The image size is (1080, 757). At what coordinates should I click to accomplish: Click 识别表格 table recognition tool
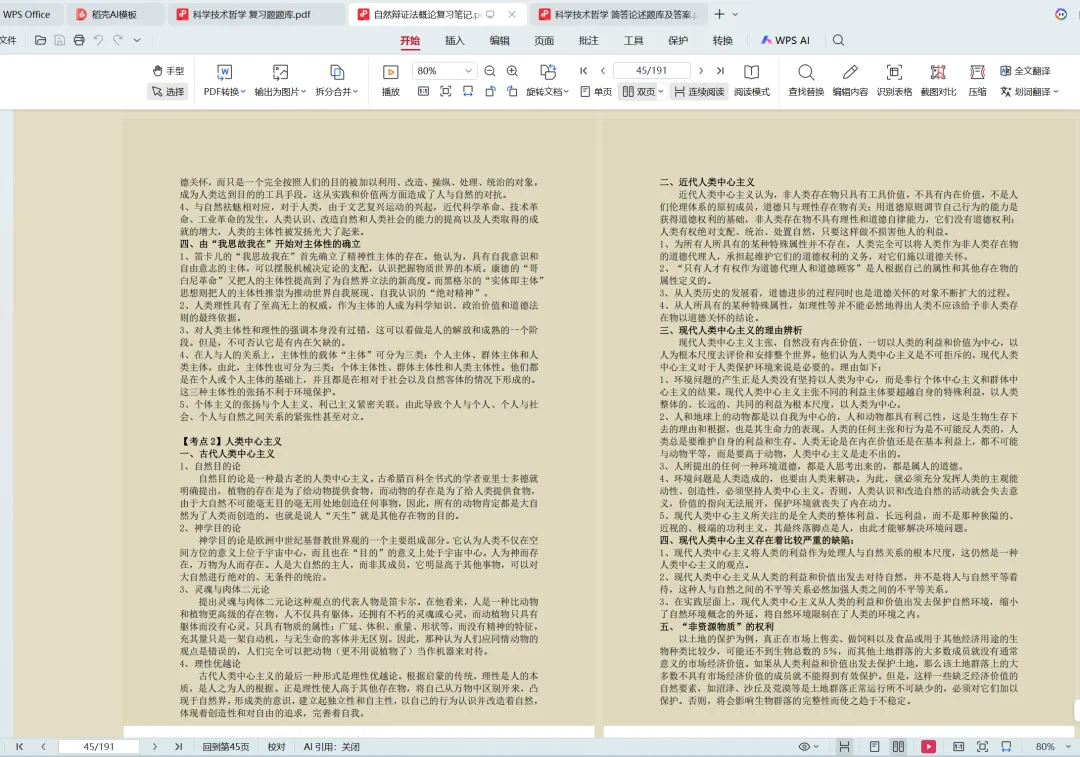pyautogui.click(x=894, y=81)
